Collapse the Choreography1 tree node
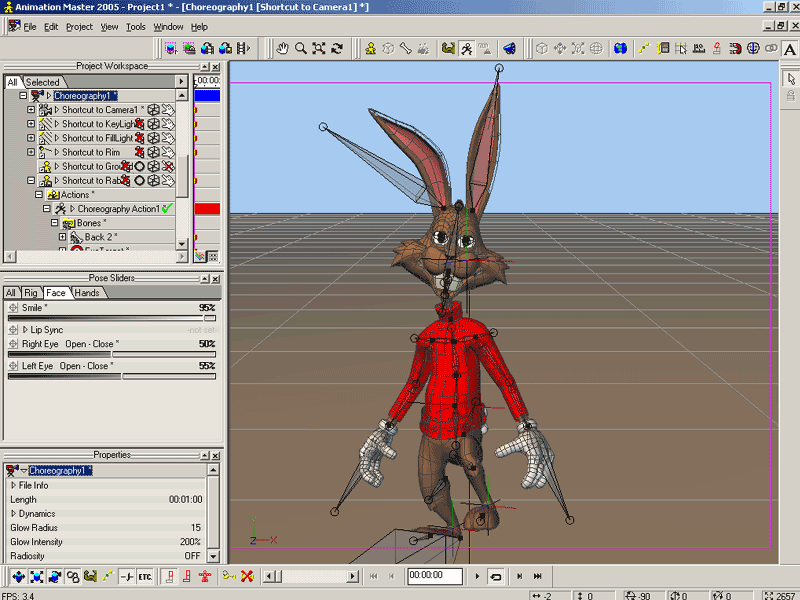Image resolution: width=800 pixels, height=600 pixels. pos(23,95)
